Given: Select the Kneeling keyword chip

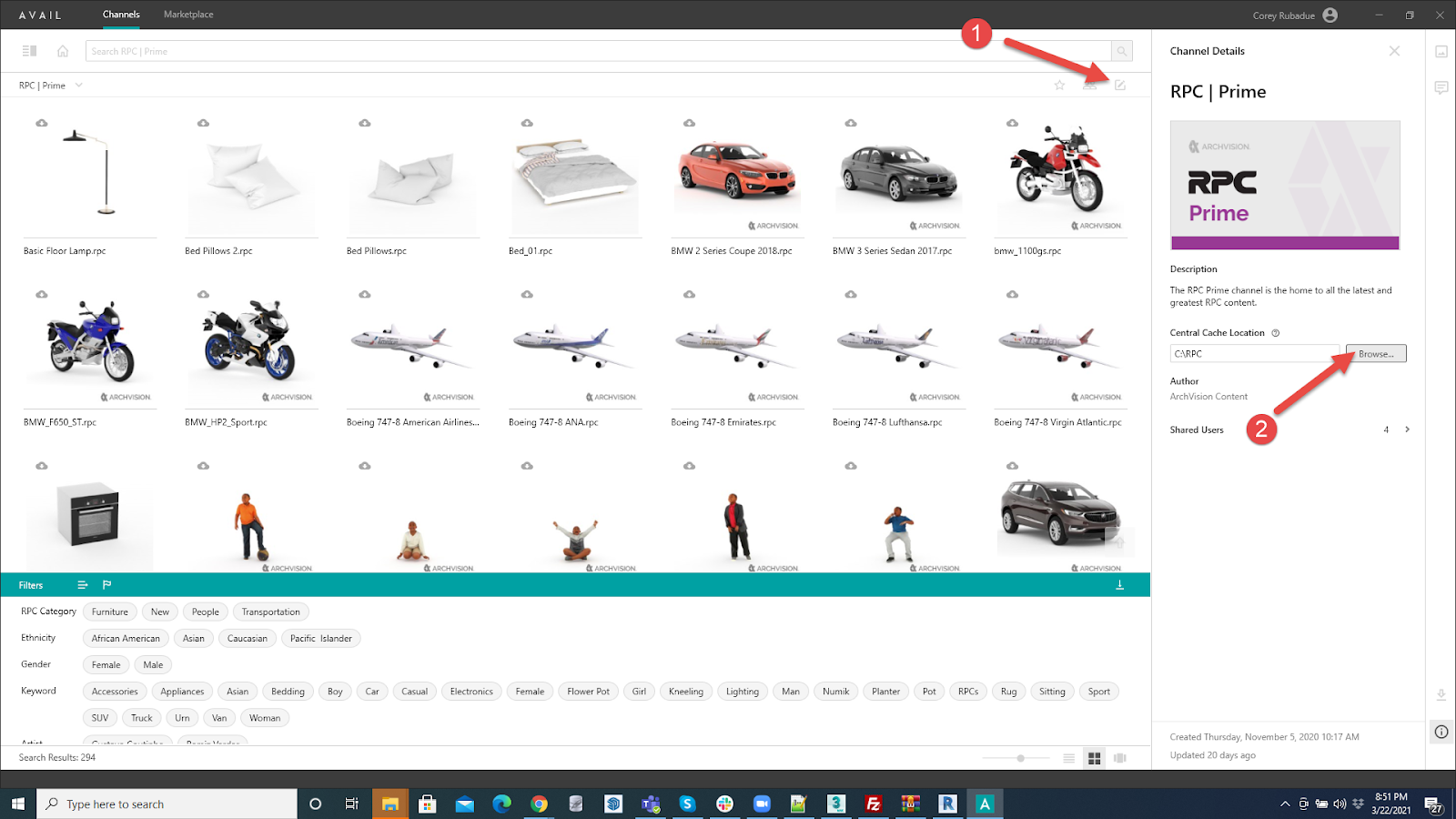Looking at the screenshot, I should [686, 691].
